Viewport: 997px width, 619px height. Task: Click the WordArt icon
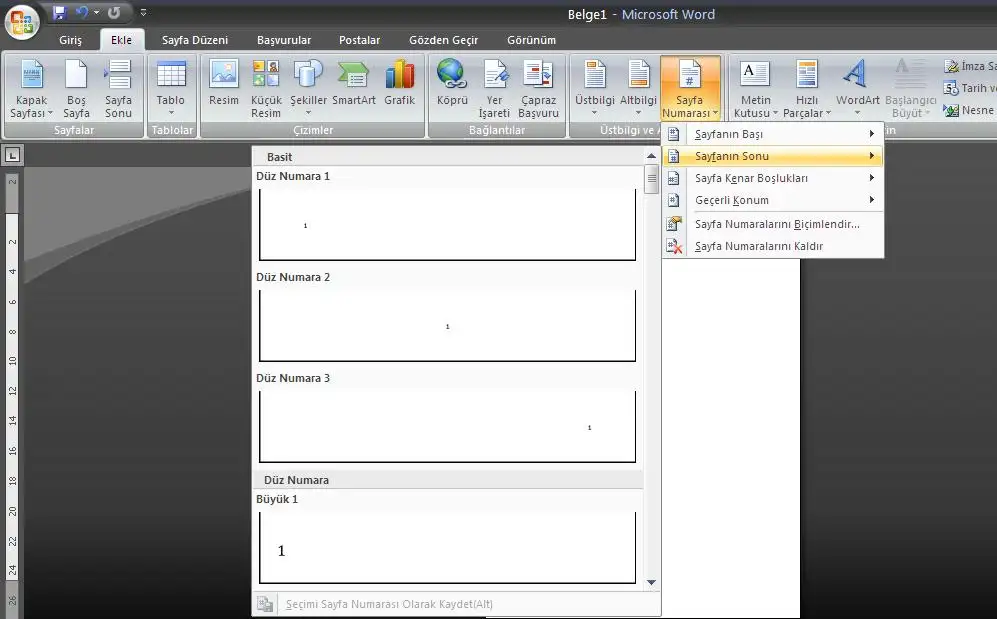click(857, 85)
